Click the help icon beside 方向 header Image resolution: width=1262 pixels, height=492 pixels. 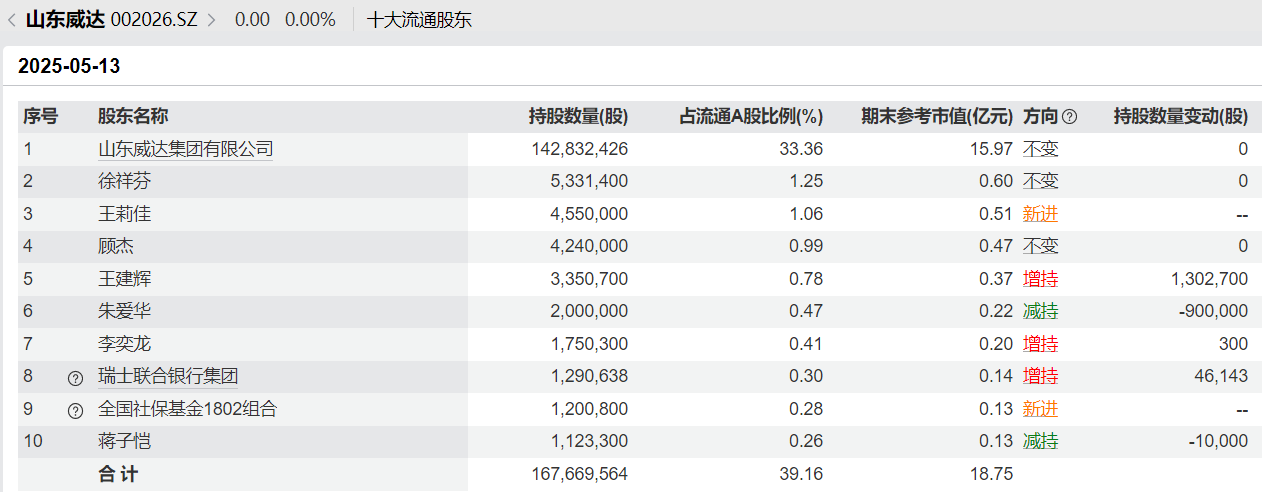(x=1069, y=117)
